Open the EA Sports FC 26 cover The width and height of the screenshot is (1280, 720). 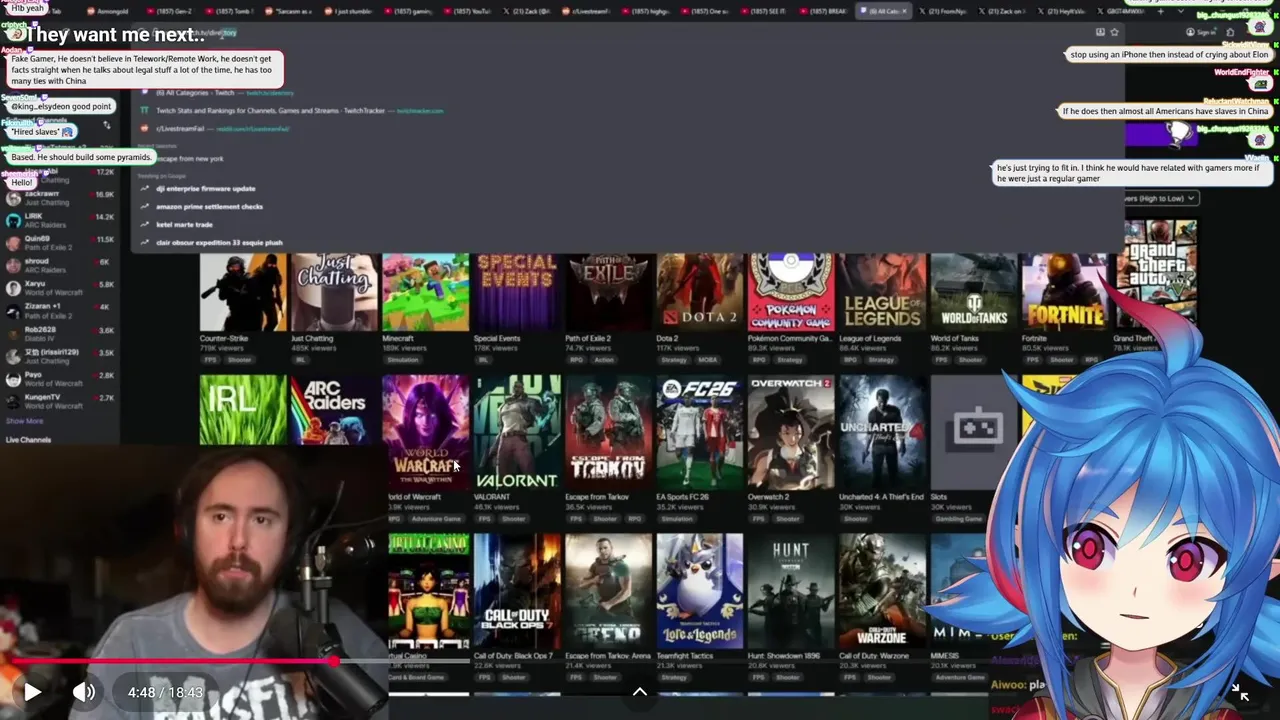point(700,432)
